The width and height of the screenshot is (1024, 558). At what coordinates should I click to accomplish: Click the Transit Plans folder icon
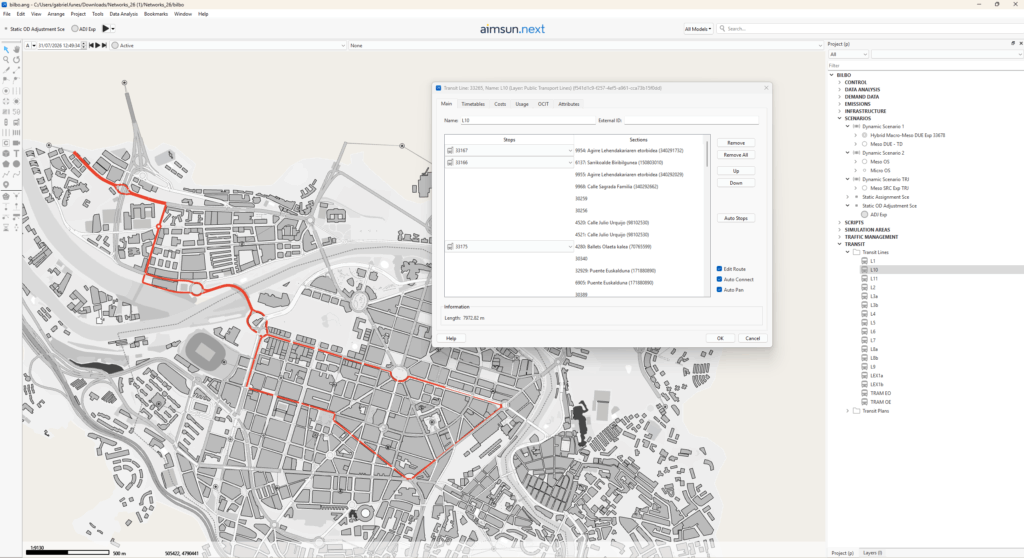point(856,411)
